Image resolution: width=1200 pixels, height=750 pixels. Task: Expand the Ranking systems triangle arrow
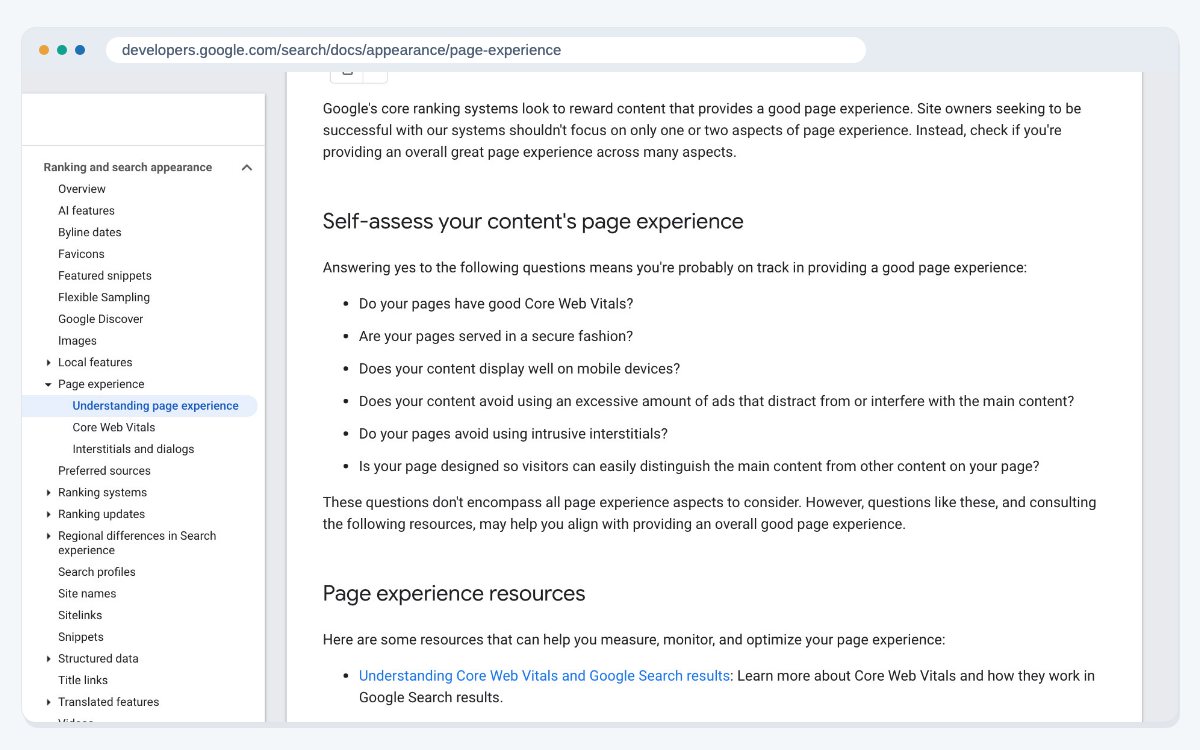coord(48,493)
